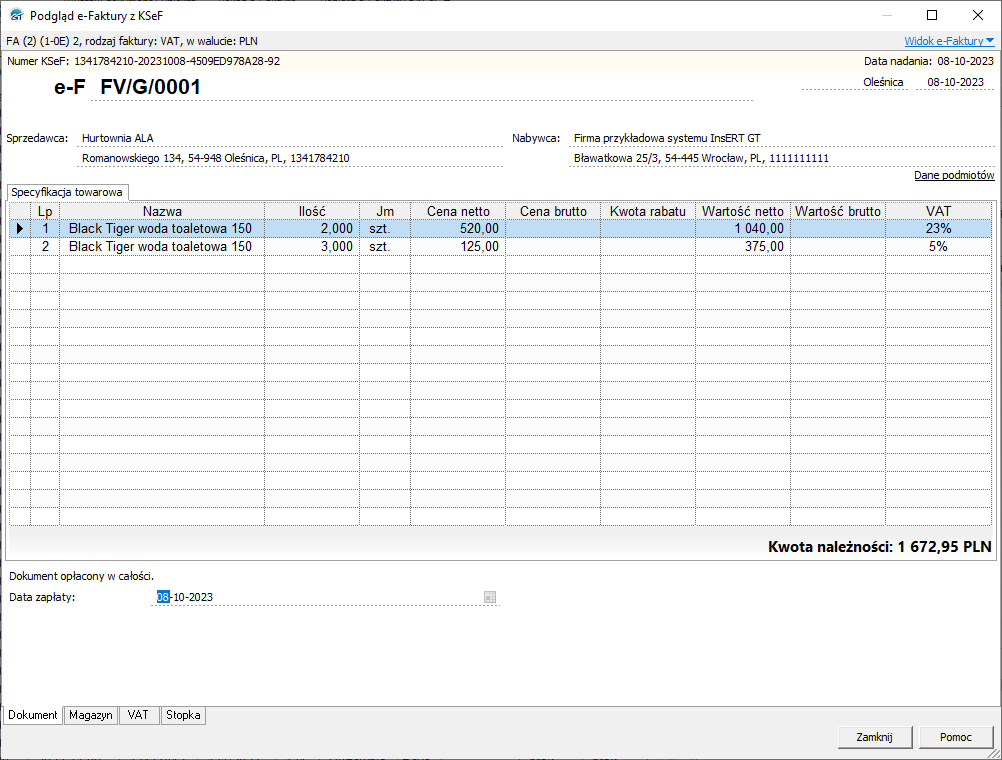
Task: Click the Data nadania 08-10-2023 value
Action: [x=966, y=61]
